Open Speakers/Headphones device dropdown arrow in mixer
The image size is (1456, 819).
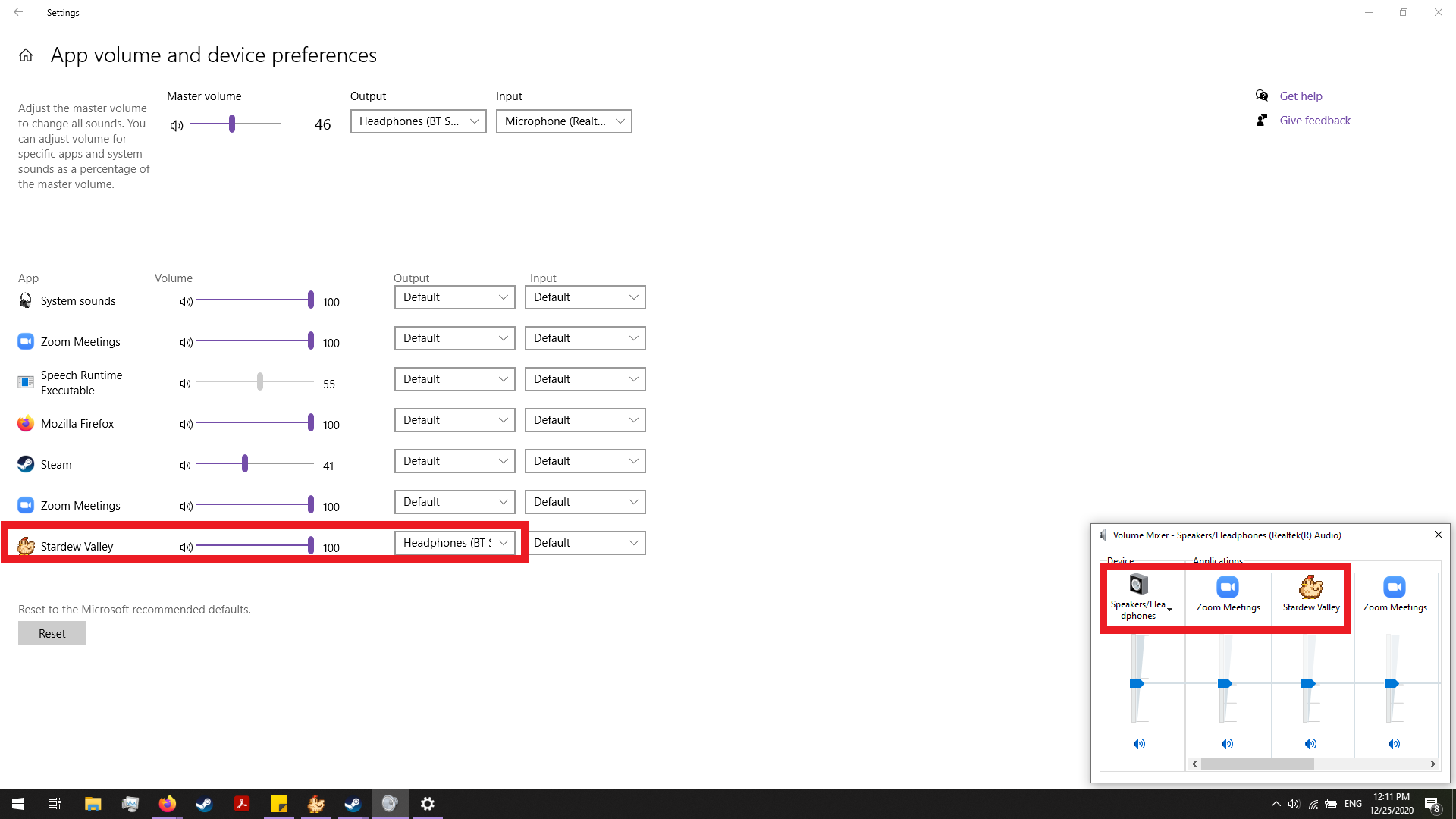tap(1170, 610)
